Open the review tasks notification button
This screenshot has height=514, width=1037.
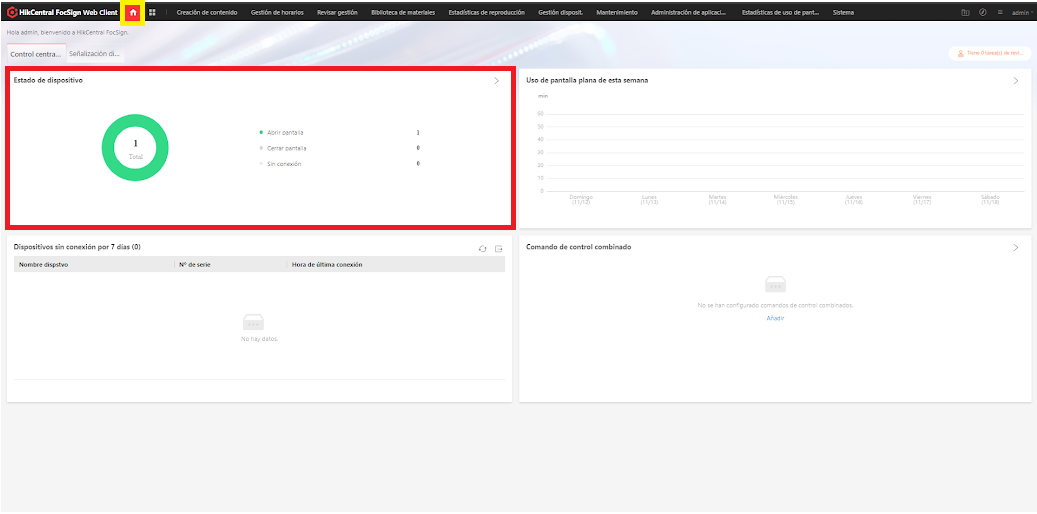click(990, 54)
